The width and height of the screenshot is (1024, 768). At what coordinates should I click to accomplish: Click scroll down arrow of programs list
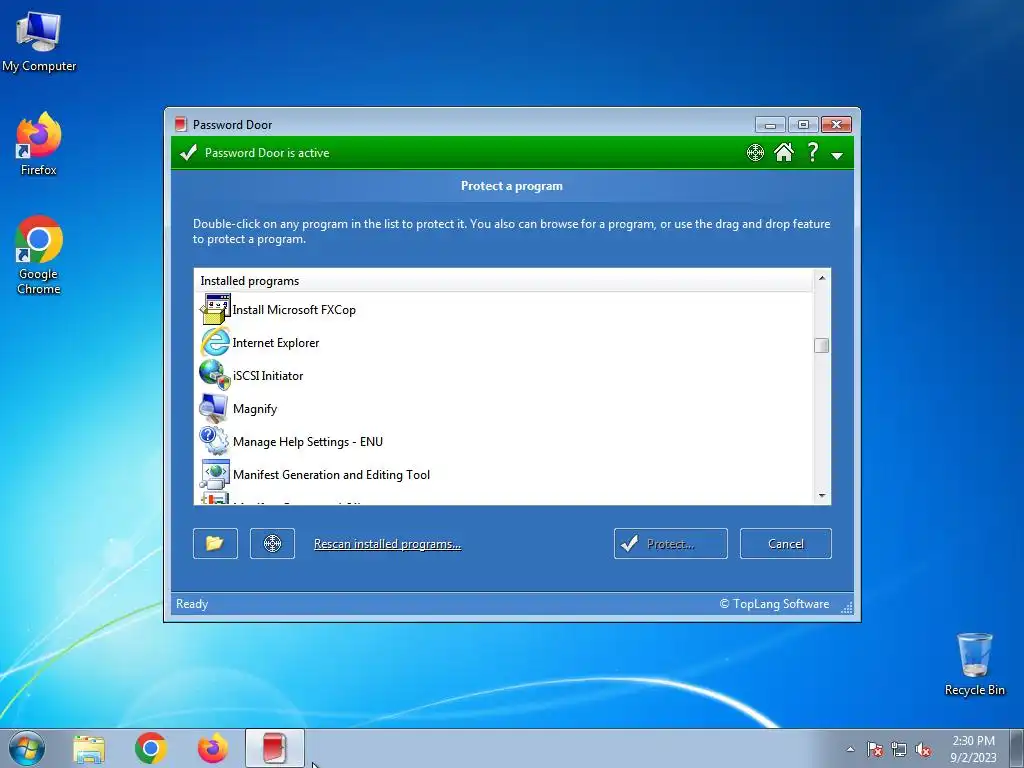coord(822,496)
